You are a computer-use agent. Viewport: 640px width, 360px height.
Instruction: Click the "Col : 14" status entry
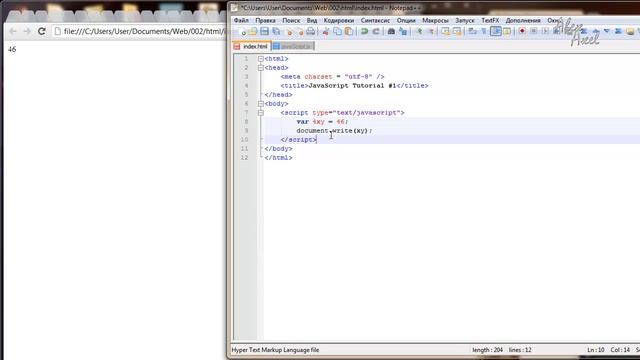point(620,350)
